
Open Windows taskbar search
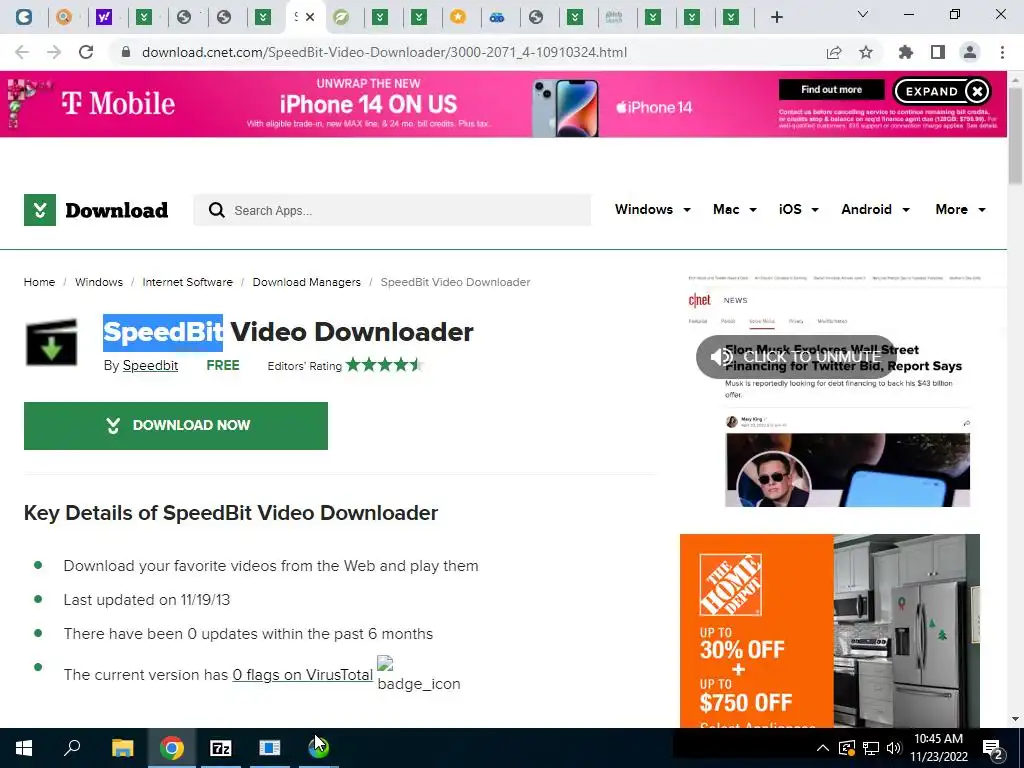tap(72, 747)
